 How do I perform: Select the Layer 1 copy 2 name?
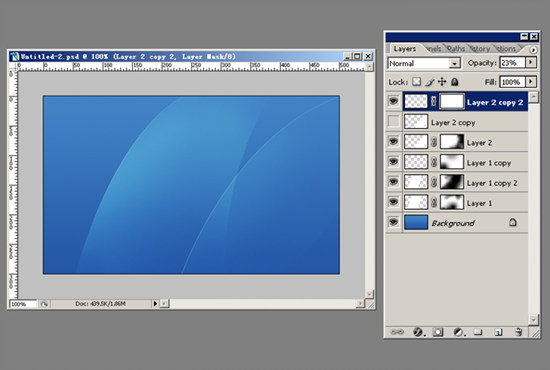point(492,183)
